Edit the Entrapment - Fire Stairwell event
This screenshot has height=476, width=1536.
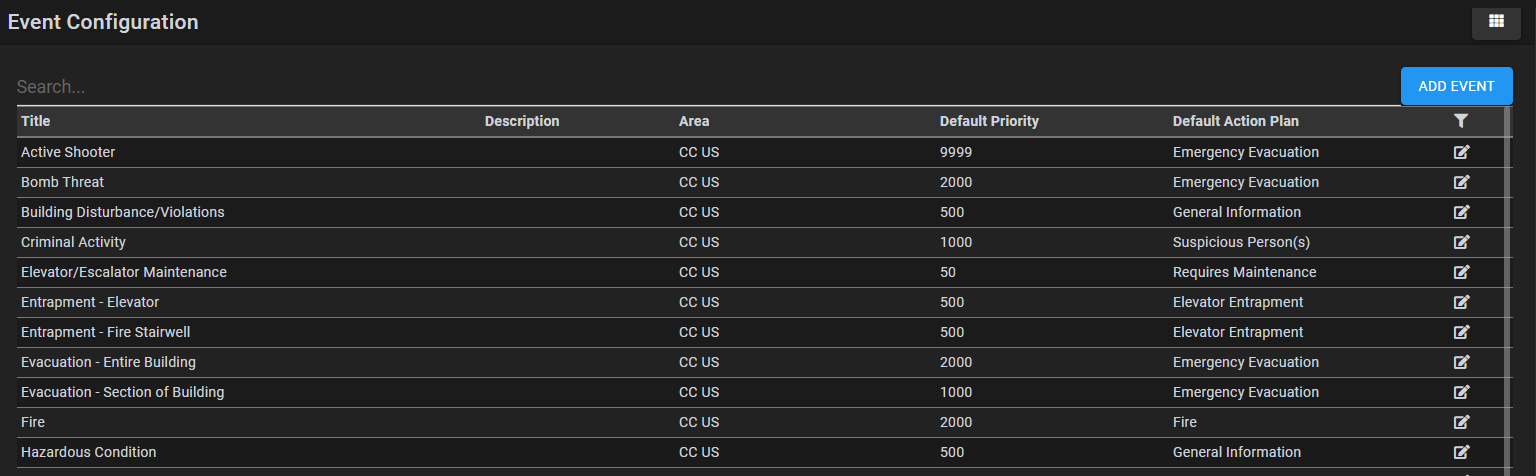pyautogui.click(x=1461, y=332)
